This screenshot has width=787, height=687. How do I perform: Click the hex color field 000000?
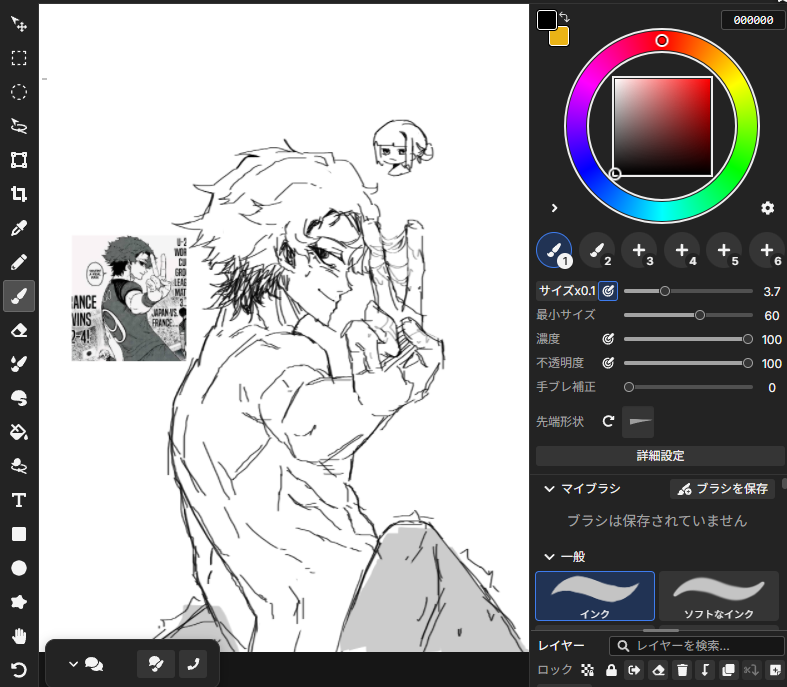[753, 20]
